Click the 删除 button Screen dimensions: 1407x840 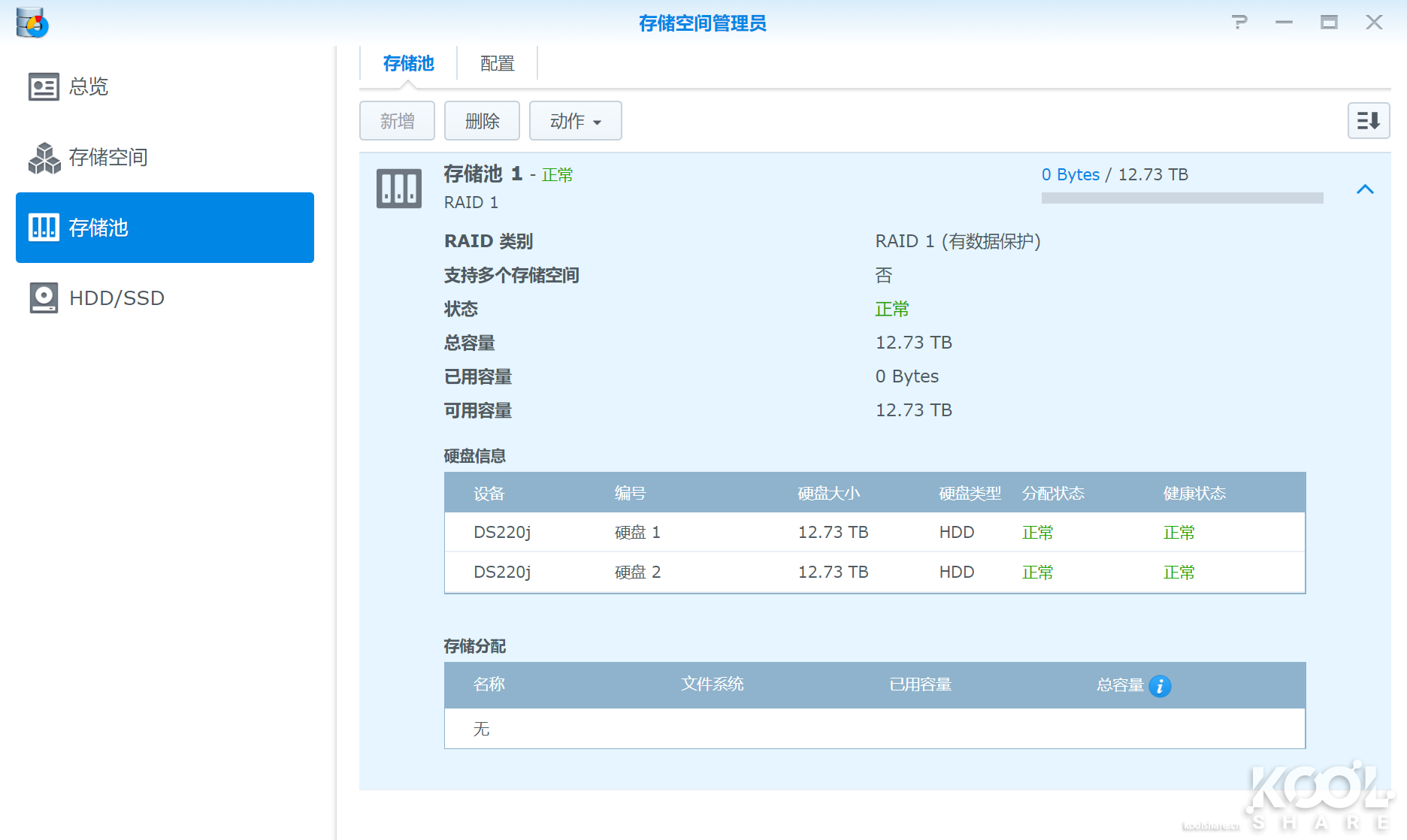tap(482, 121)
